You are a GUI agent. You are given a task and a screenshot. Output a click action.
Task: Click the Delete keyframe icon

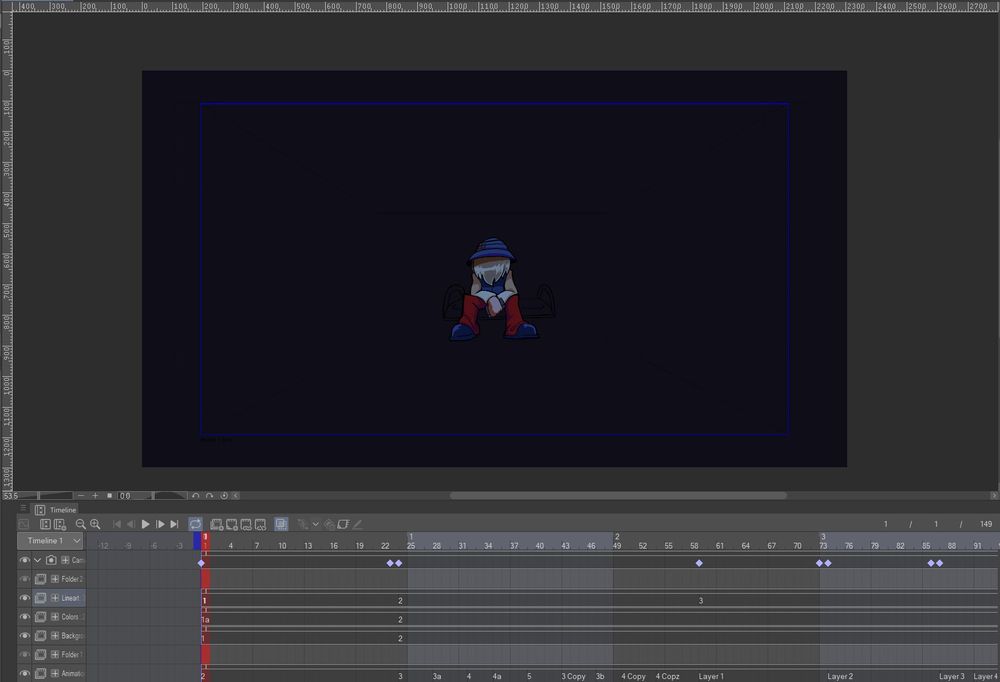[x=329, y=524]
